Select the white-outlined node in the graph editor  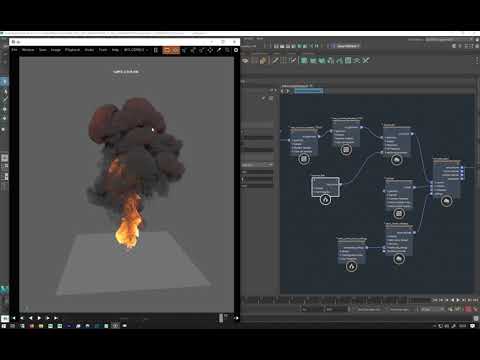(x=326, y=187)
